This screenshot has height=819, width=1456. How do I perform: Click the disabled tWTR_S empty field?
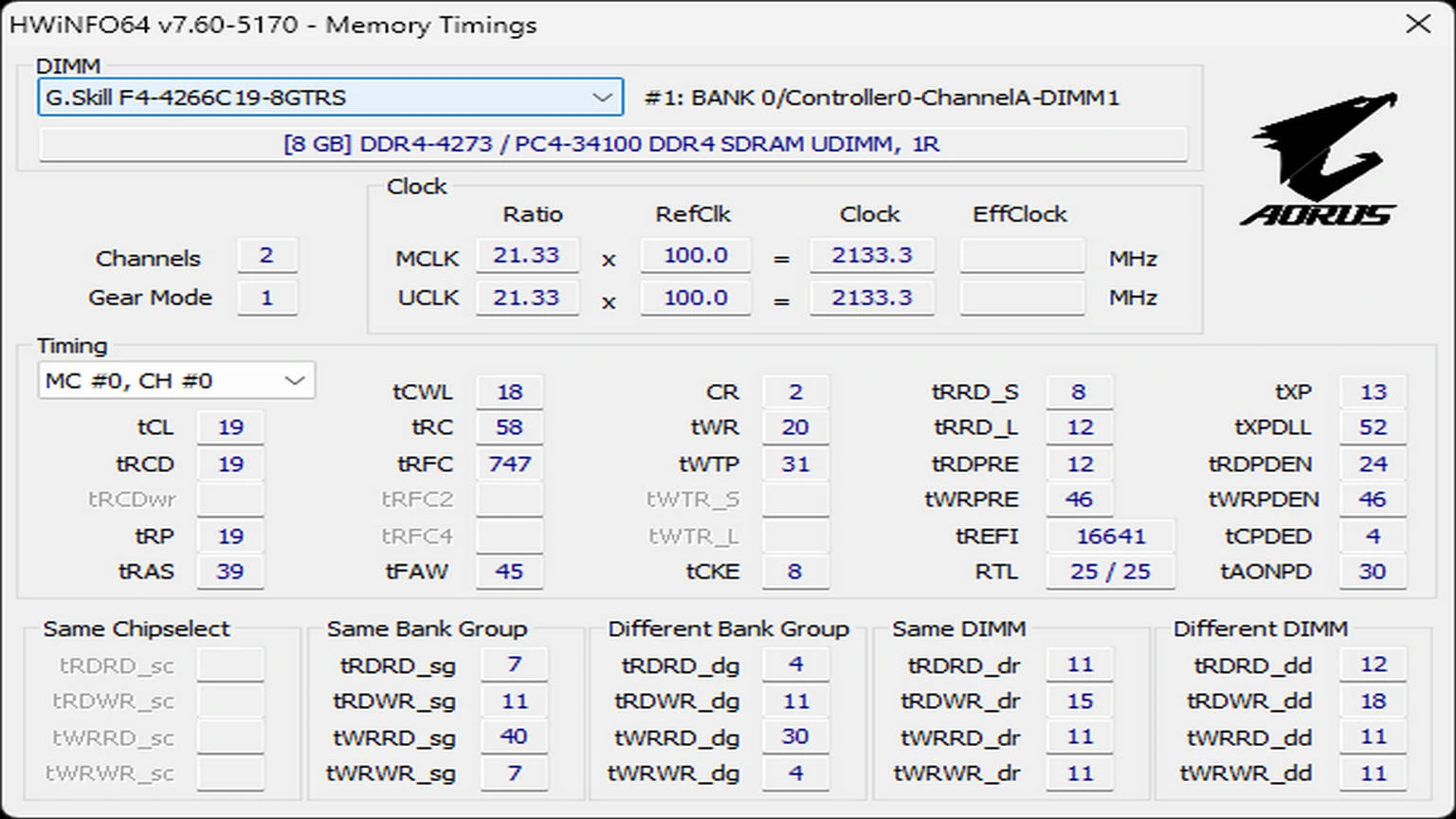pos(795,500)
